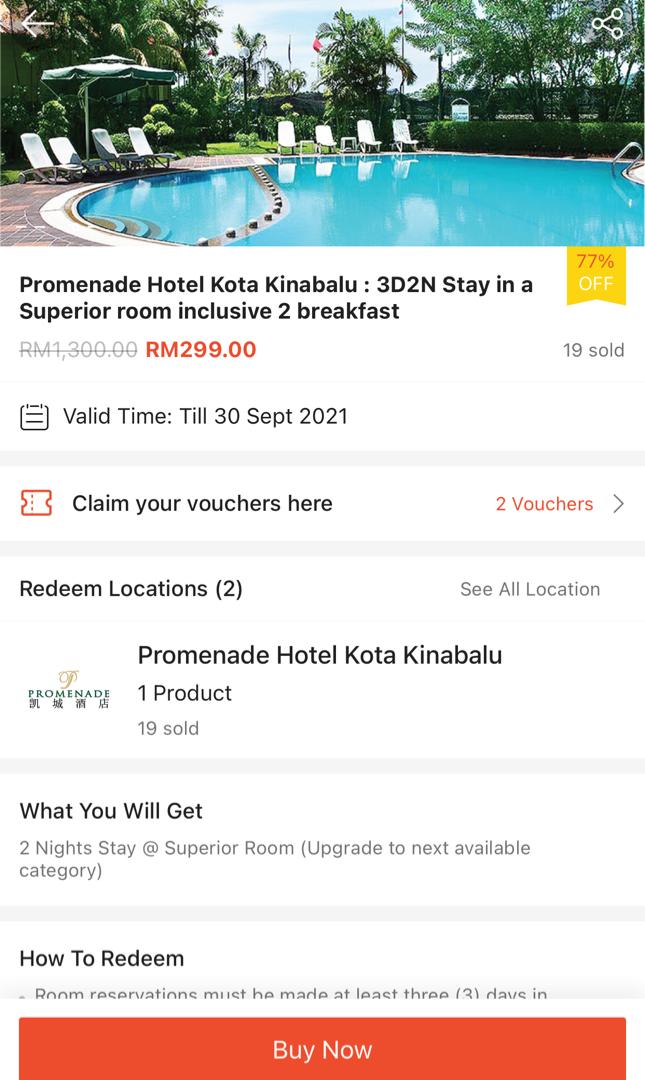The image size is (645, 1080).
Task: Tap the Promenade hotel logo
Action: [x=69, y=690]
